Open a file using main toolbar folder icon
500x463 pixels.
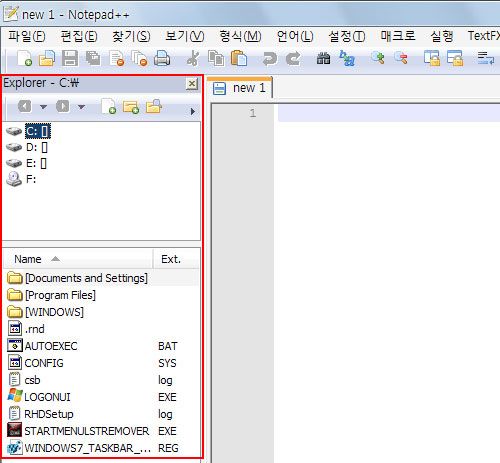tap(47, 59)
